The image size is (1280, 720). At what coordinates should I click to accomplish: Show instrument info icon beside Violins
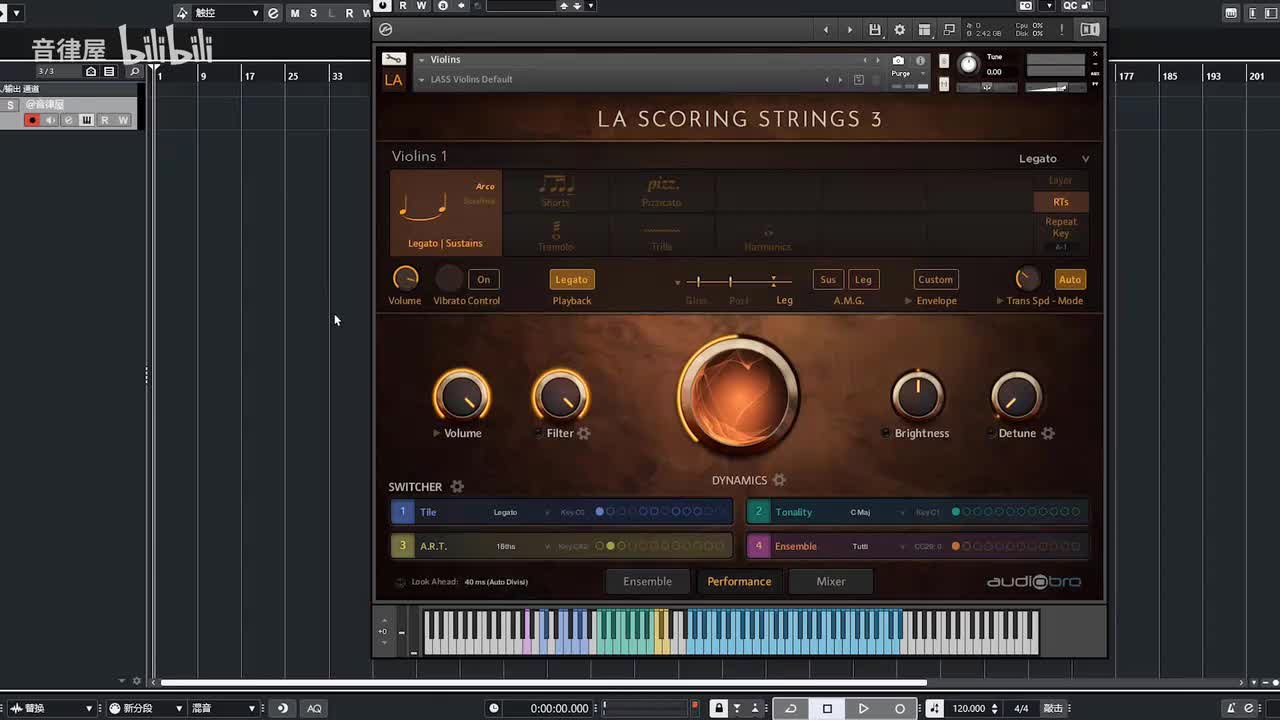pyautogui.click(x=920, y=61)
